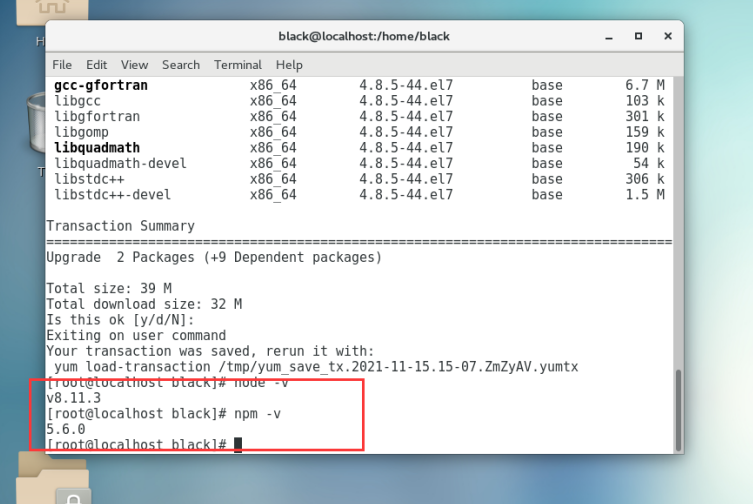Click the npm -v command line
This screenshot has width=753, height=504.
pos(163,414)
